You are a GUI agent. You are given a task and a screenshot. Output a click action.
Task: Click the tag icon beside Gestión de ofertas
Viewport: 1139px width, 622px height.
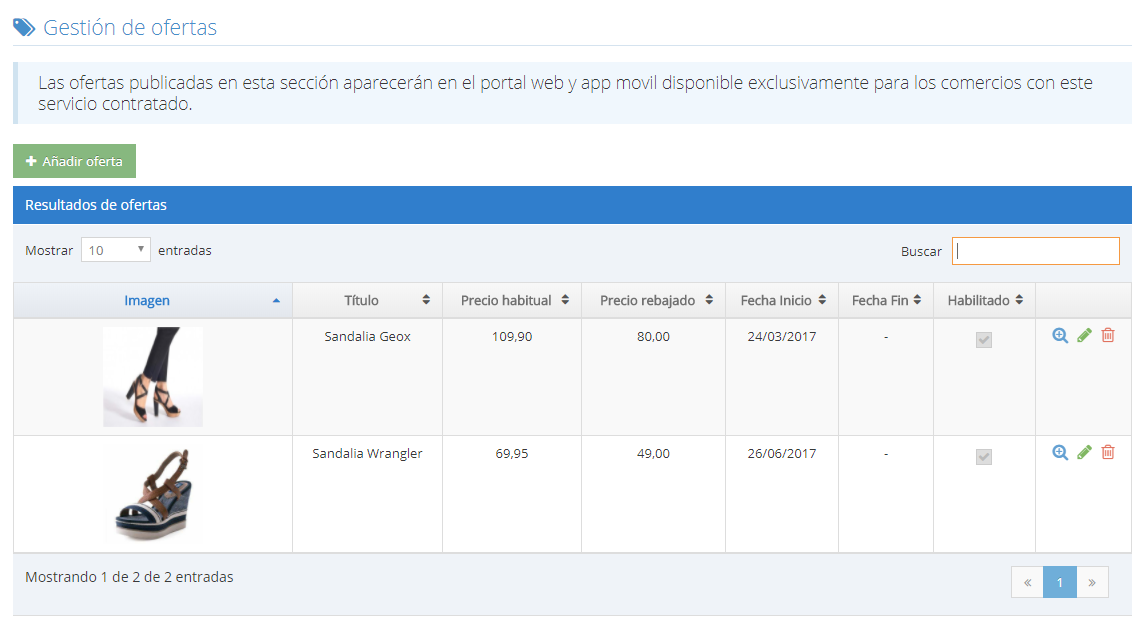click(23, 27)
